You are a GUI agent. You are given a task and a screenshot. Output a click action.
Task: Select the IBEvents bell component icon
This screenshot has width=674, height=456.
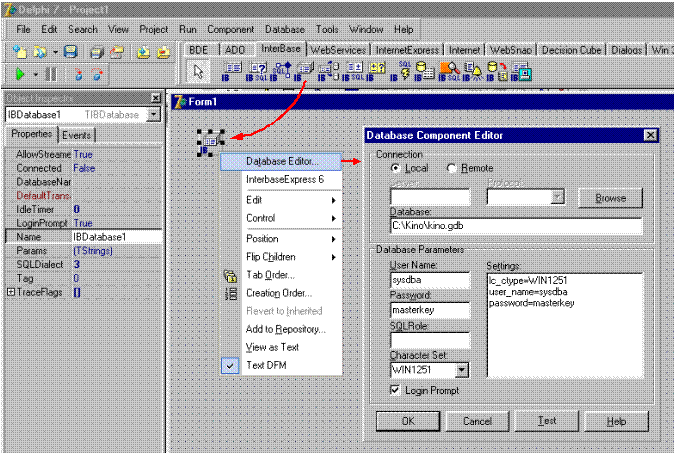[473, 71]
